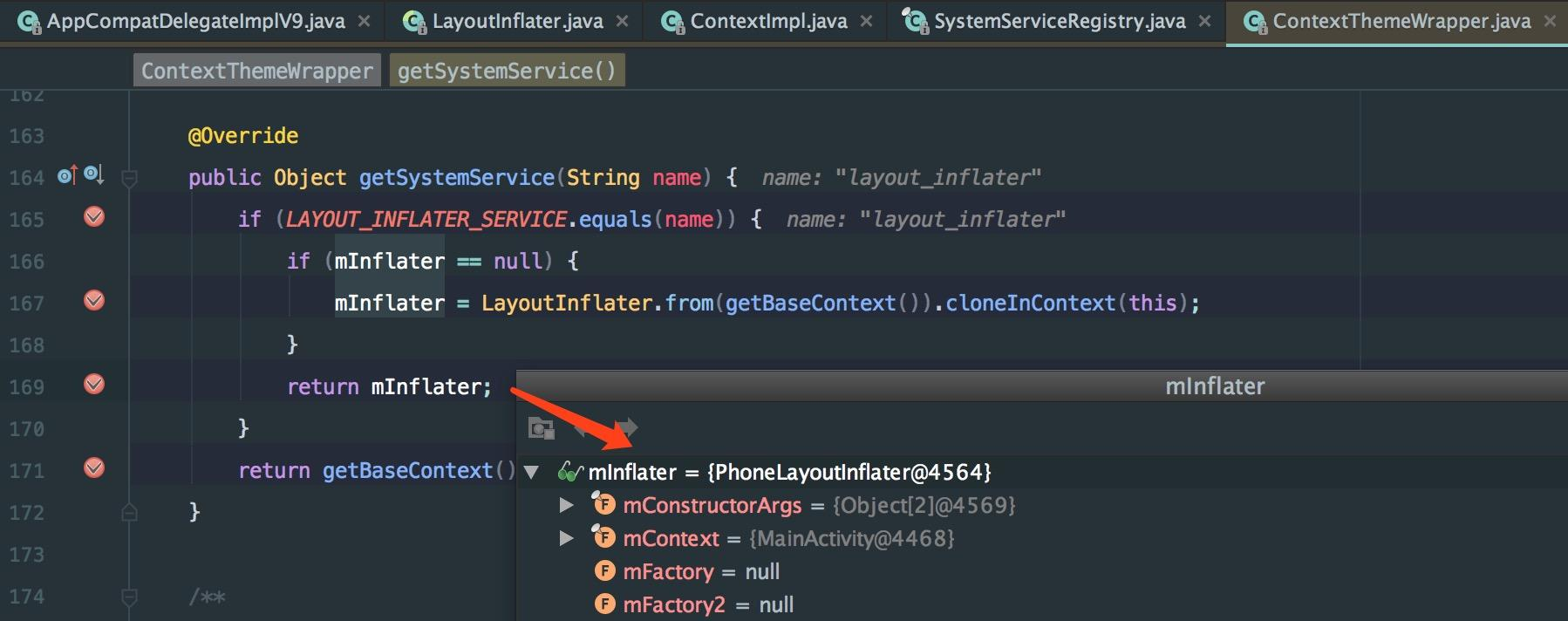Switch to the ContextImpl.java tab

pyautogui.click(x=768, y=21)
